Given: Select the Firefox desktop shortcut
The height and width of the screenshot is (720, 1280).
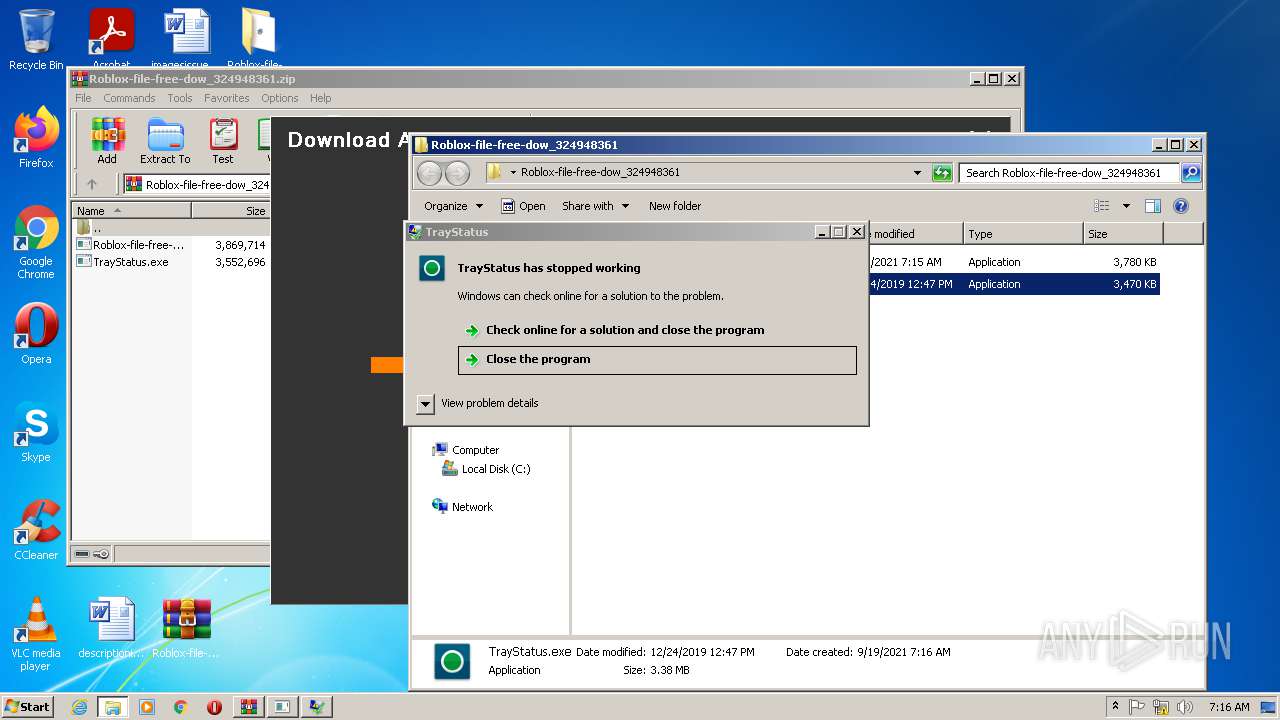Looking at the screenshot, I should point(36,138).
